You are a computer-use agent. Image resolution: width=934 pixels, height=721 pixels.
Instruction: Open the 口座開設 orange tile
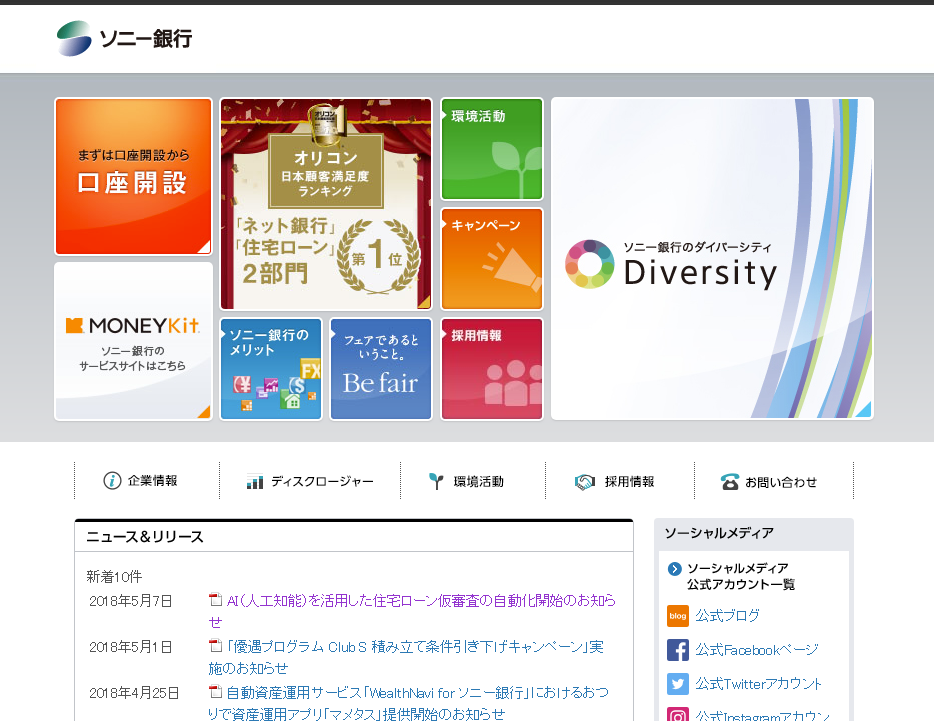133,176
